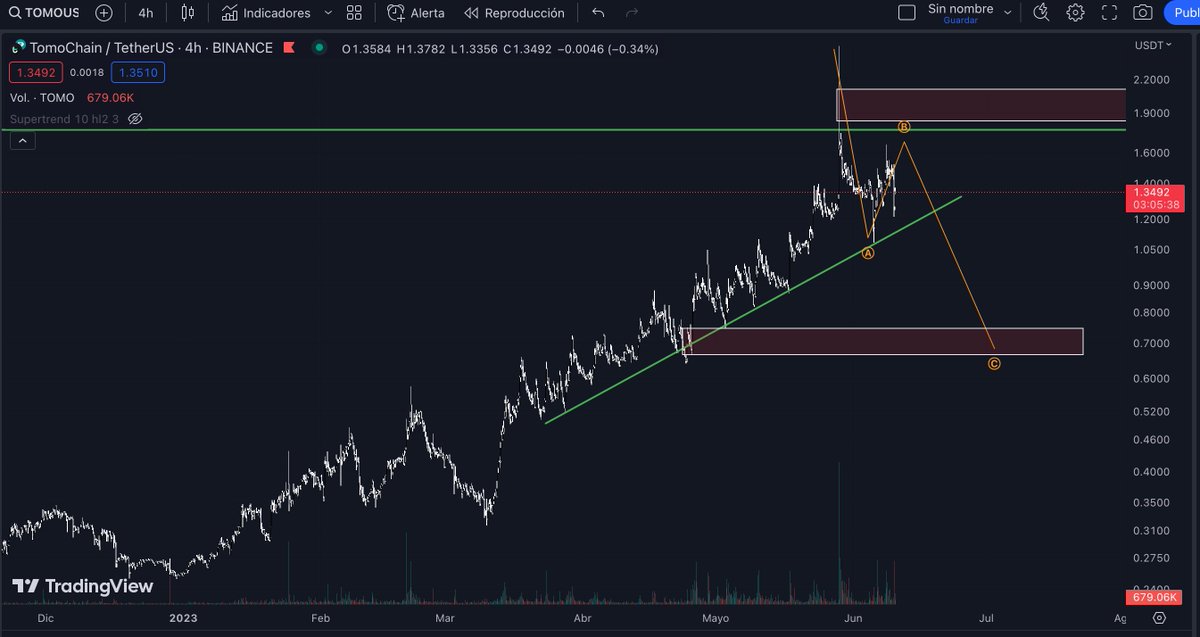Click the blue Publish button

point(1182,13)
